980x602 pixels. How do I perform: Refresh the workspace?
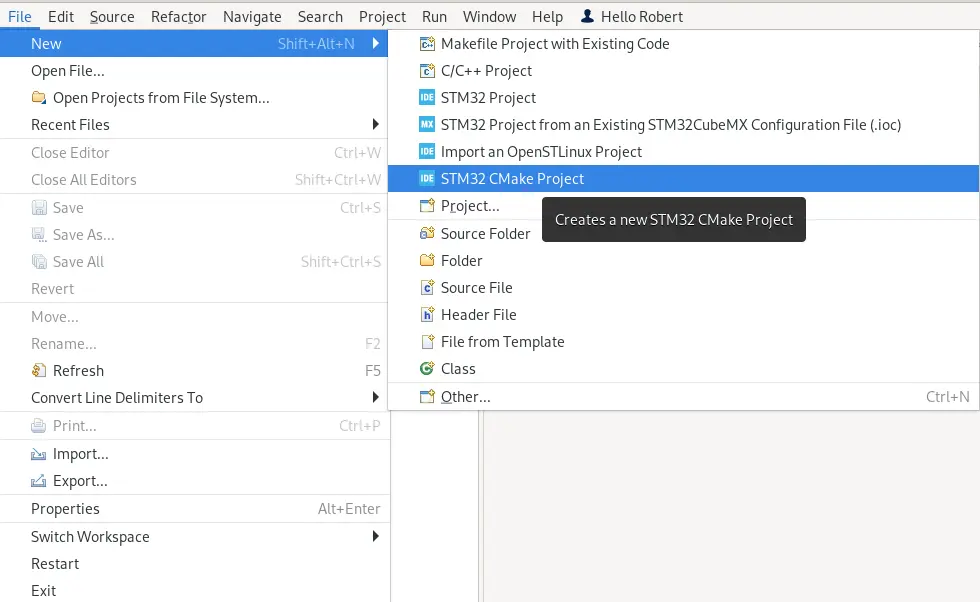click(x=76, y=370)
